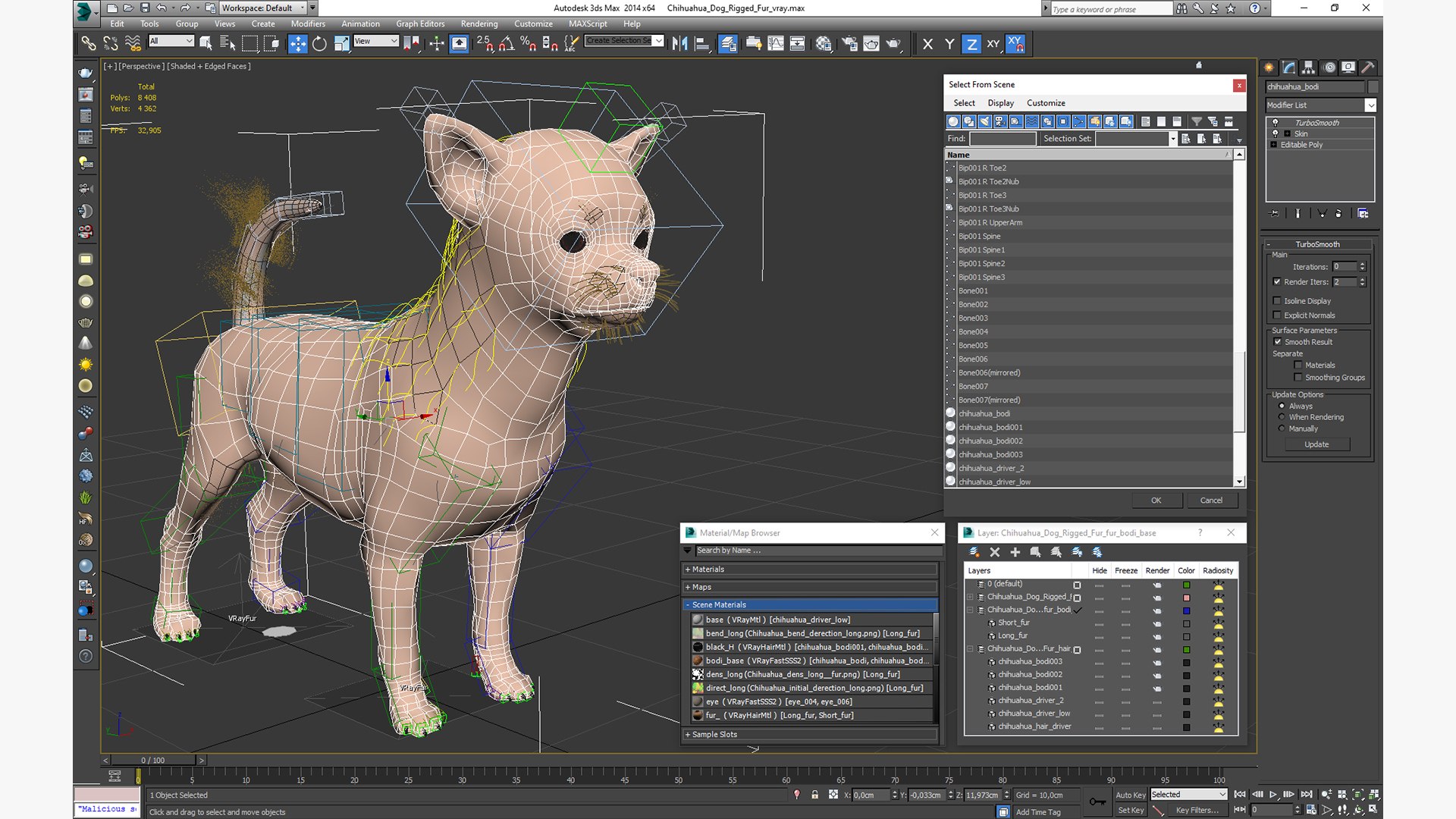Click green color swatch of 0 (default) layer
This screenshot has height=819, width=1456.
pos(1187,585)
